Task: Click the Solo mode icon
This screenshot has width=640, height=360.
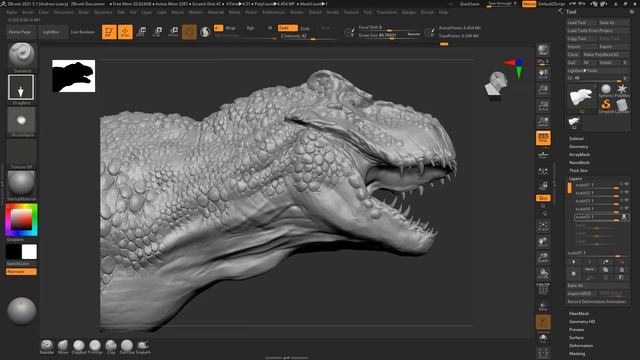Action: point(543,338)
